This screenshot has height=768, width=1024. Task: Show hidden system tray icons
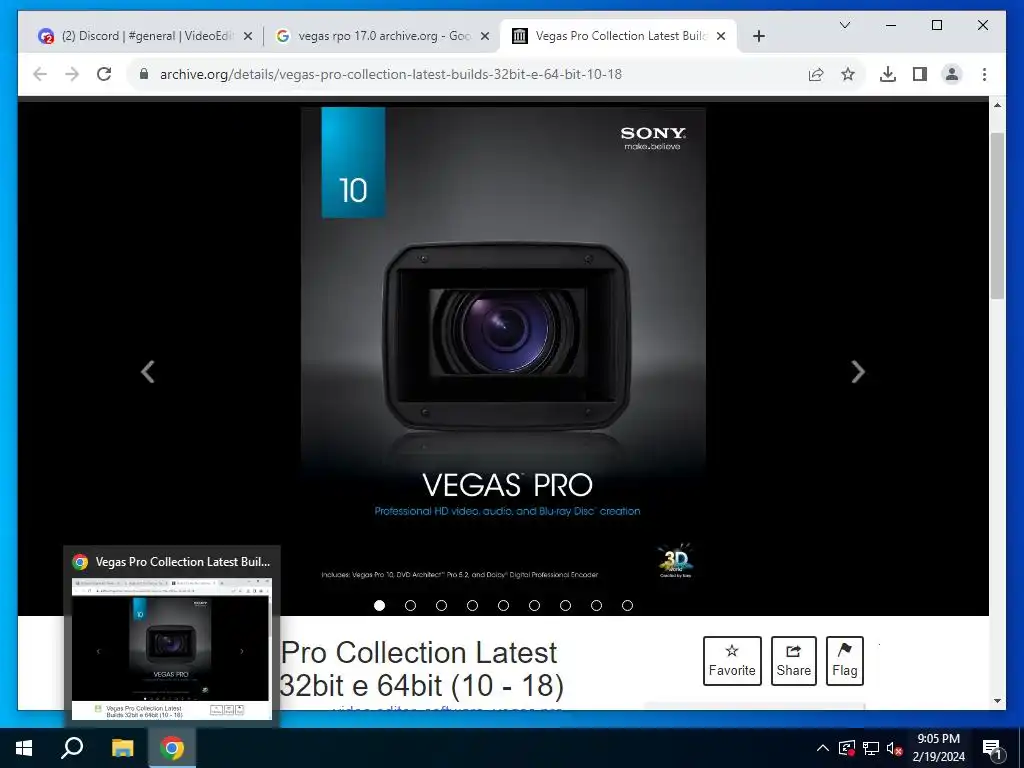[823, 748]
